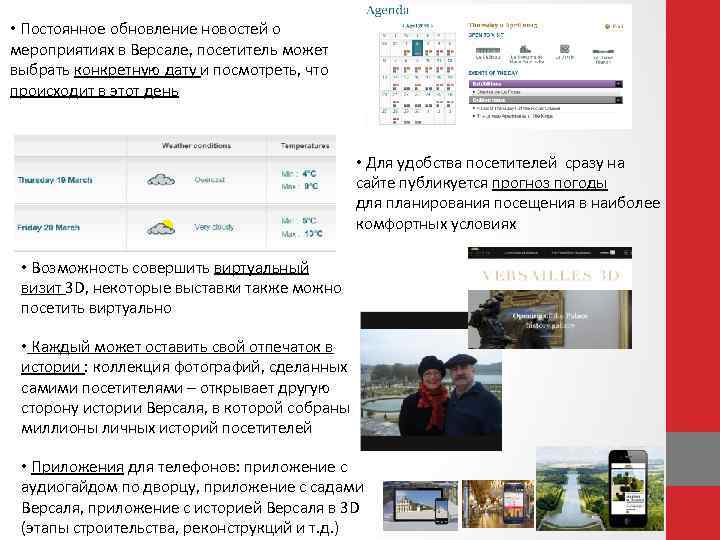The height and width of the screenshot is (540, 720).
Task: Select the highlighted teal day in the calendar
Action: [x=417, y=48]
